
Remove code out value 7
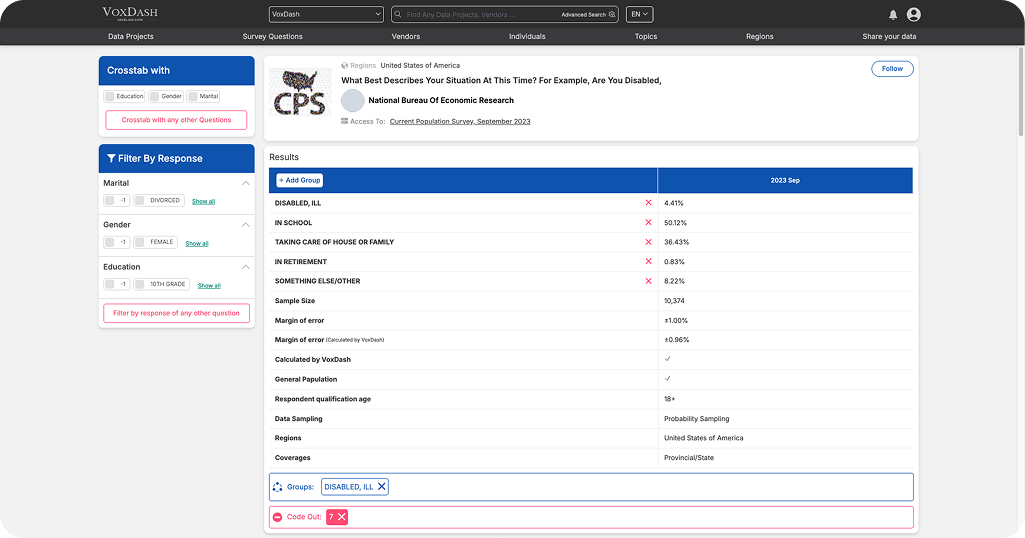click(x=341, y=516)
